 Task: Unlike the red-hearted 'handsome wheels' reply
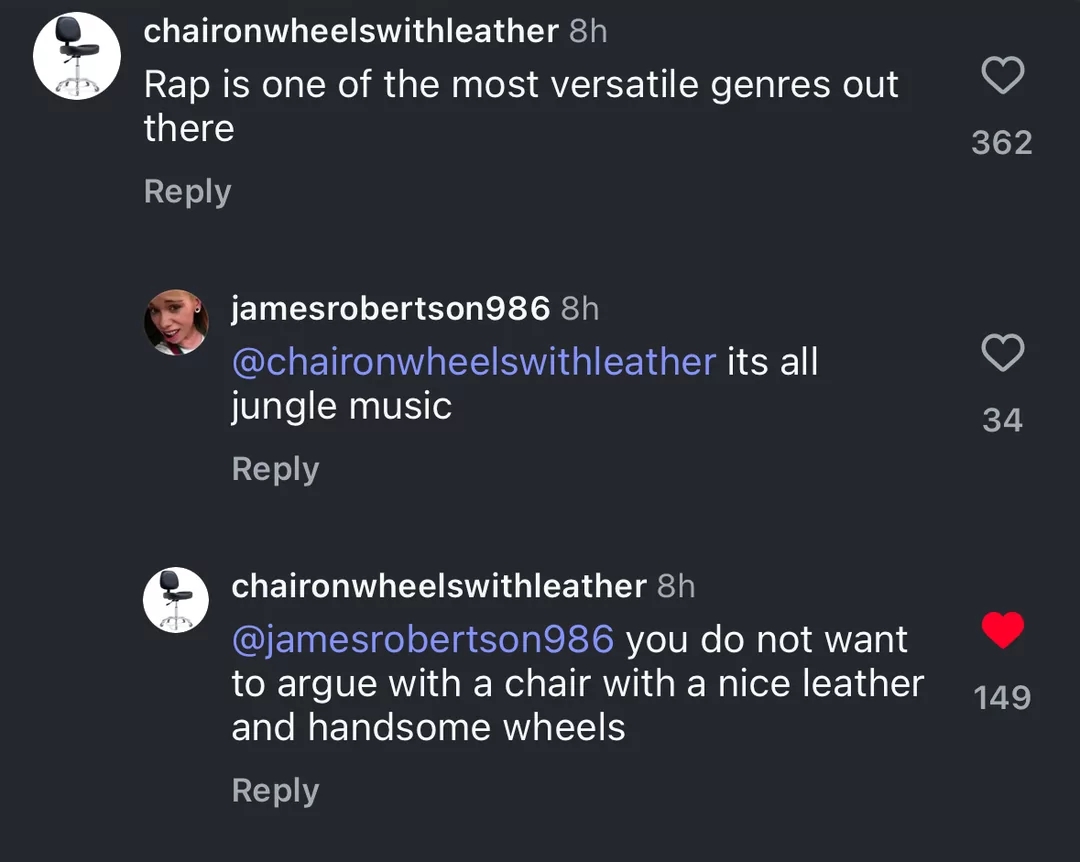(1002, 630)
